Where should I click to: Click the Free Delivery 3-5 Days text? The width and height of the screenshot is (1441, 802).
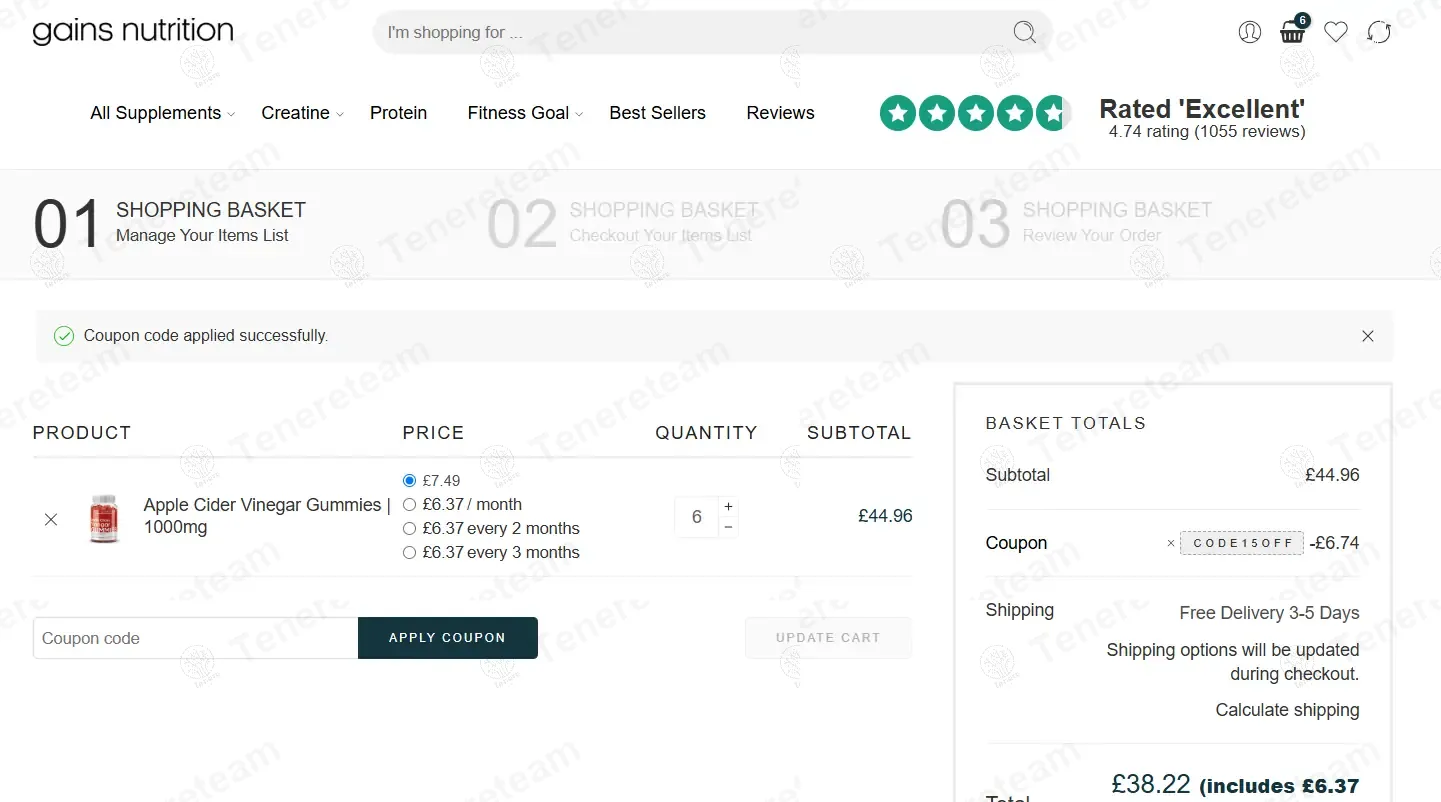click(x=1269, y=613)
